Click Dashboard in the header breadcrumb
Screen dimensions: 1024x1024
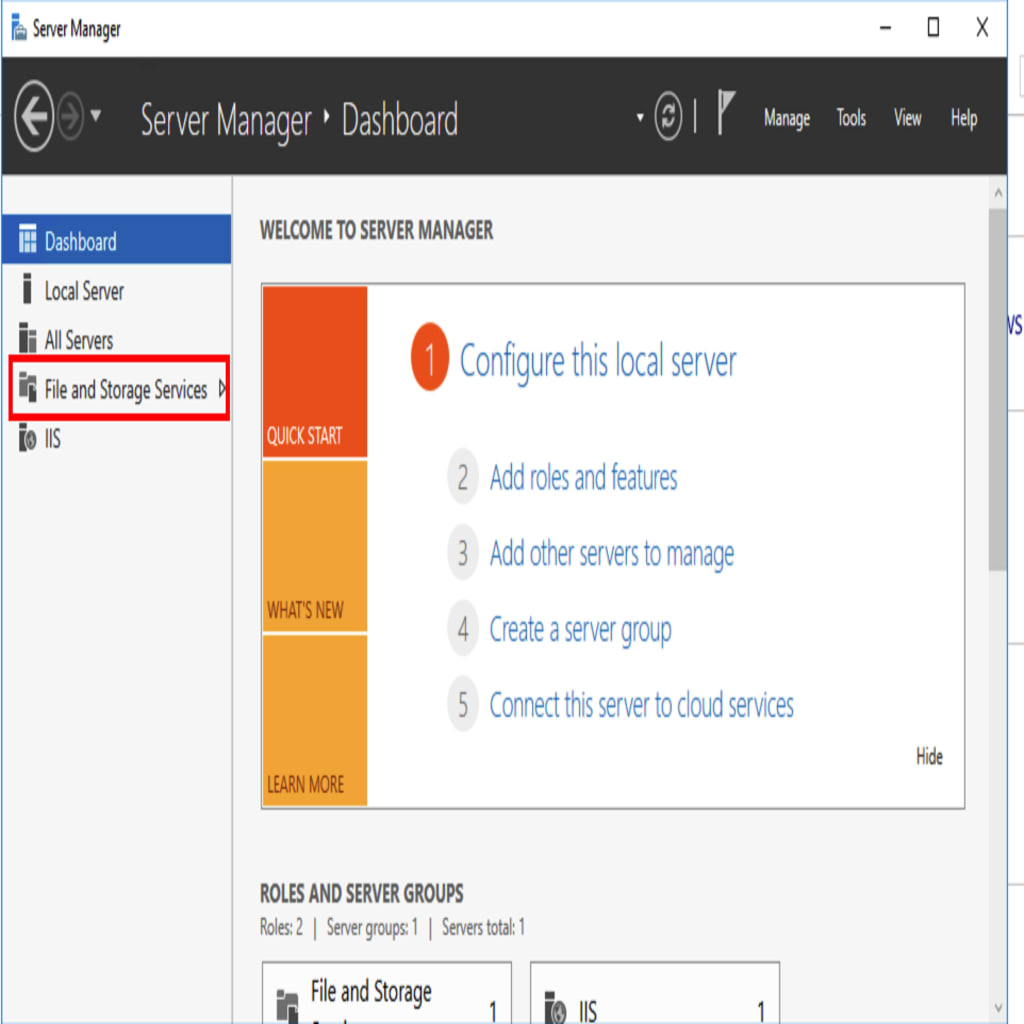[400, 120]
